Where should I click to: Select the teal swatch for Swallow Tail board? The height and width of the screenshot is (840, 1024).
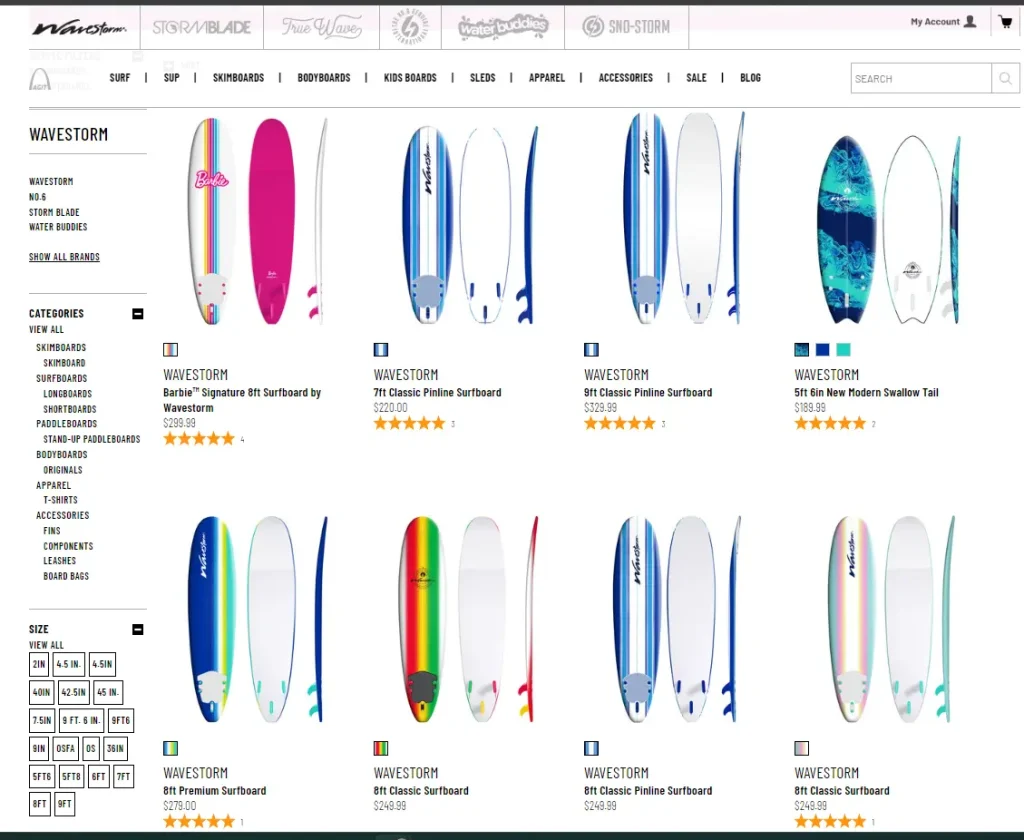[843, 350]
